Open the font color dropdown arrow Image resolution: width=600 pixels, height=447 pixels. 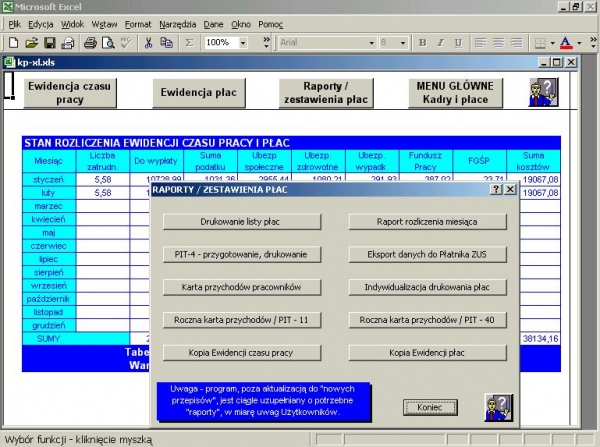(x=580, y=43)
